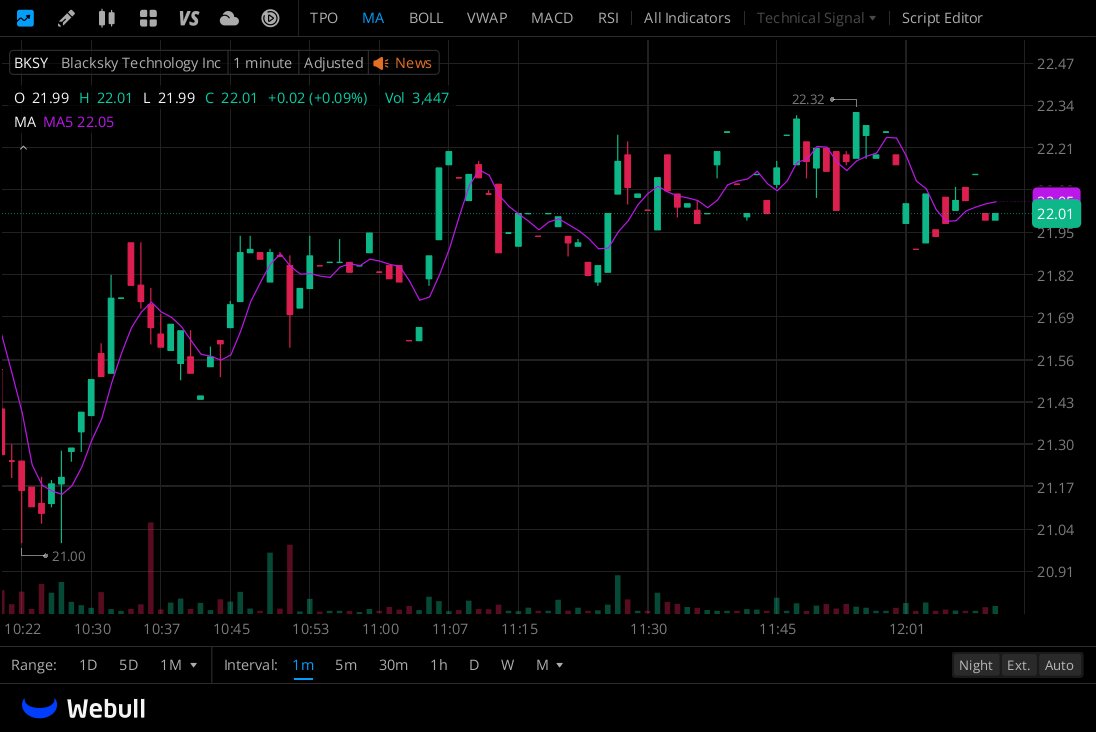This screenshot has width=1096, height=732.
Task: Click the 11:30 time axis label
Action: tap(648, 629)
